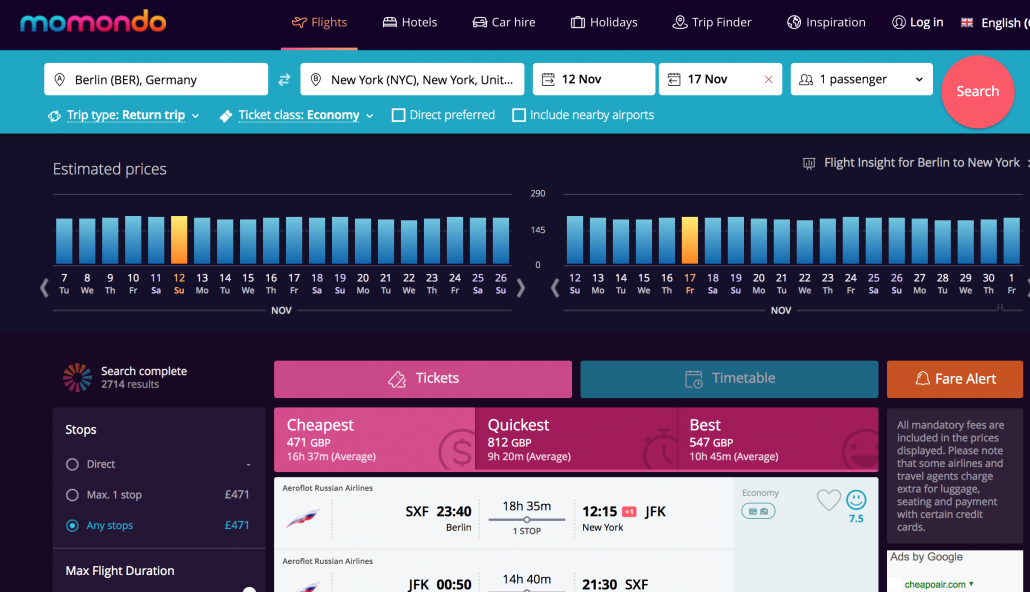Click the Flight Insight screen icon
The width and height of the screenshot is (1030, 592).
[x=808, y=162]
